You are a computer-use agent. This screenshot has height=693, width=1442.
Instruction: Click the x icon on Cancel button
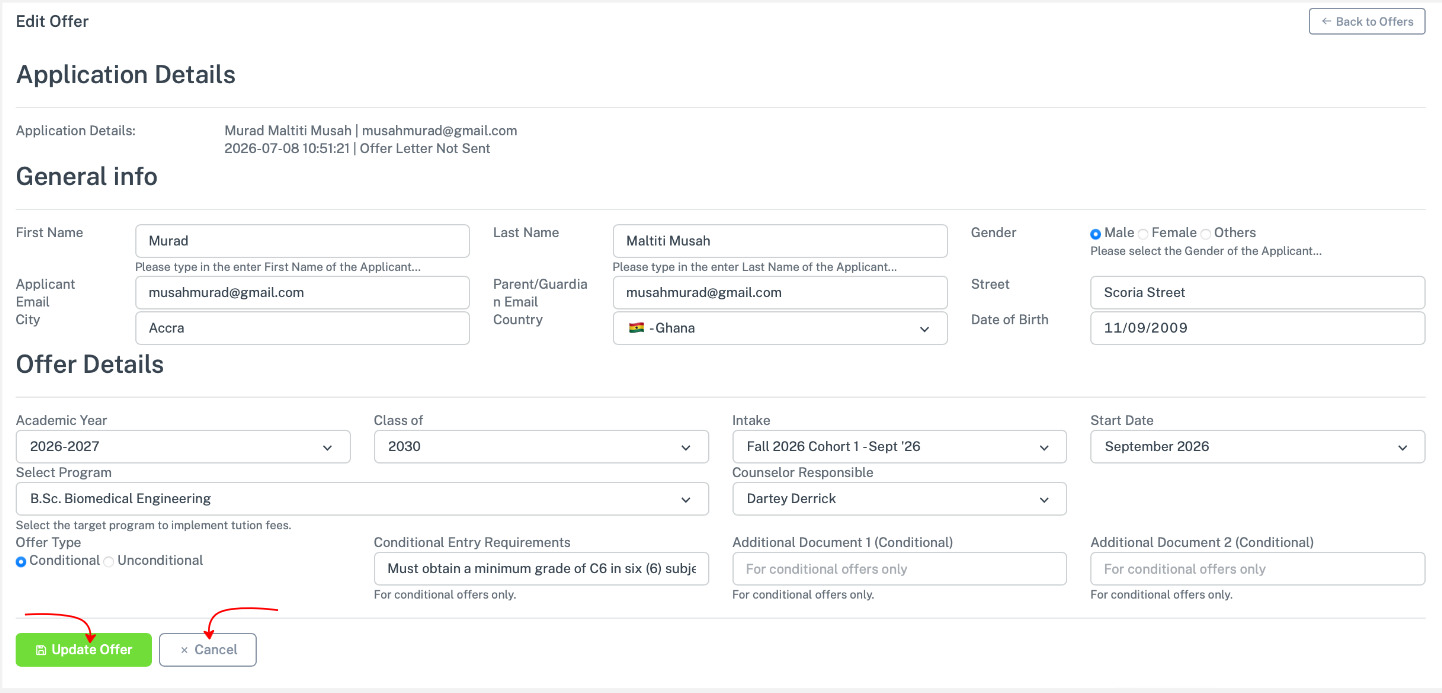coord(184,650)
